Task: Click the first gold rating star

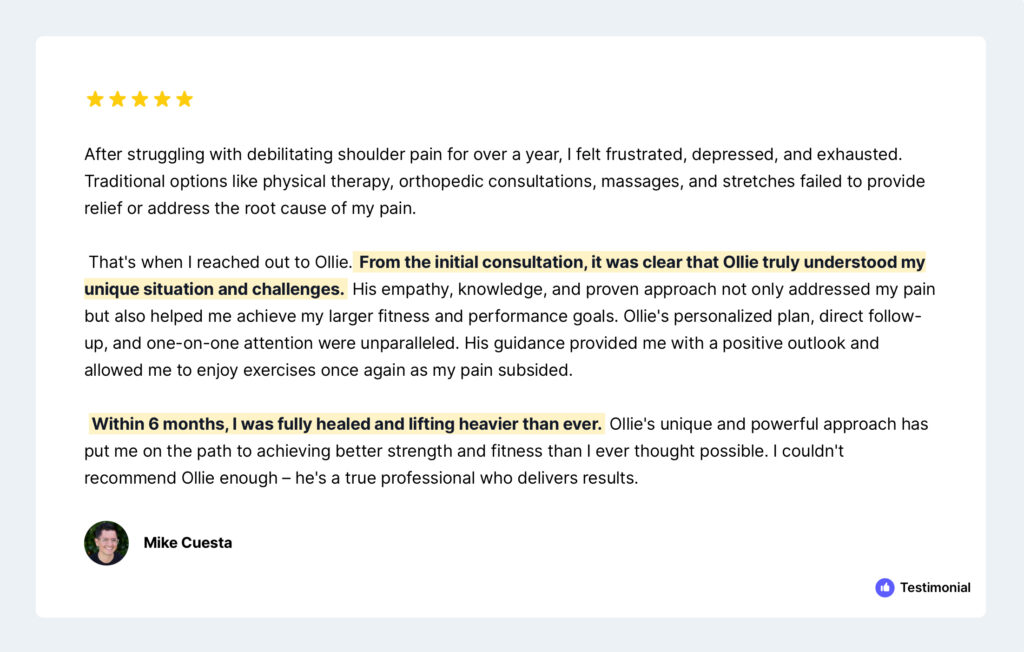Action: click(x=95, y=99)
